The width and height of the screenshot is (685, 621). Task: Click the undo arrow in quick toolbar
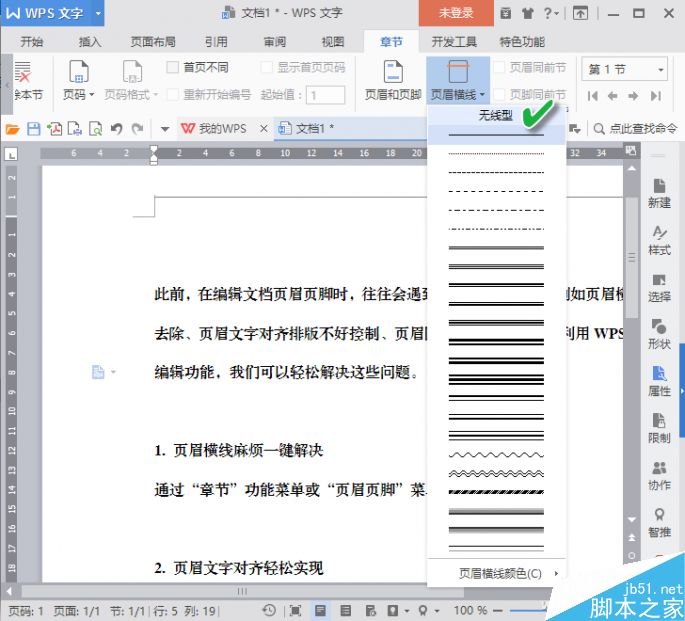[117, 129]
